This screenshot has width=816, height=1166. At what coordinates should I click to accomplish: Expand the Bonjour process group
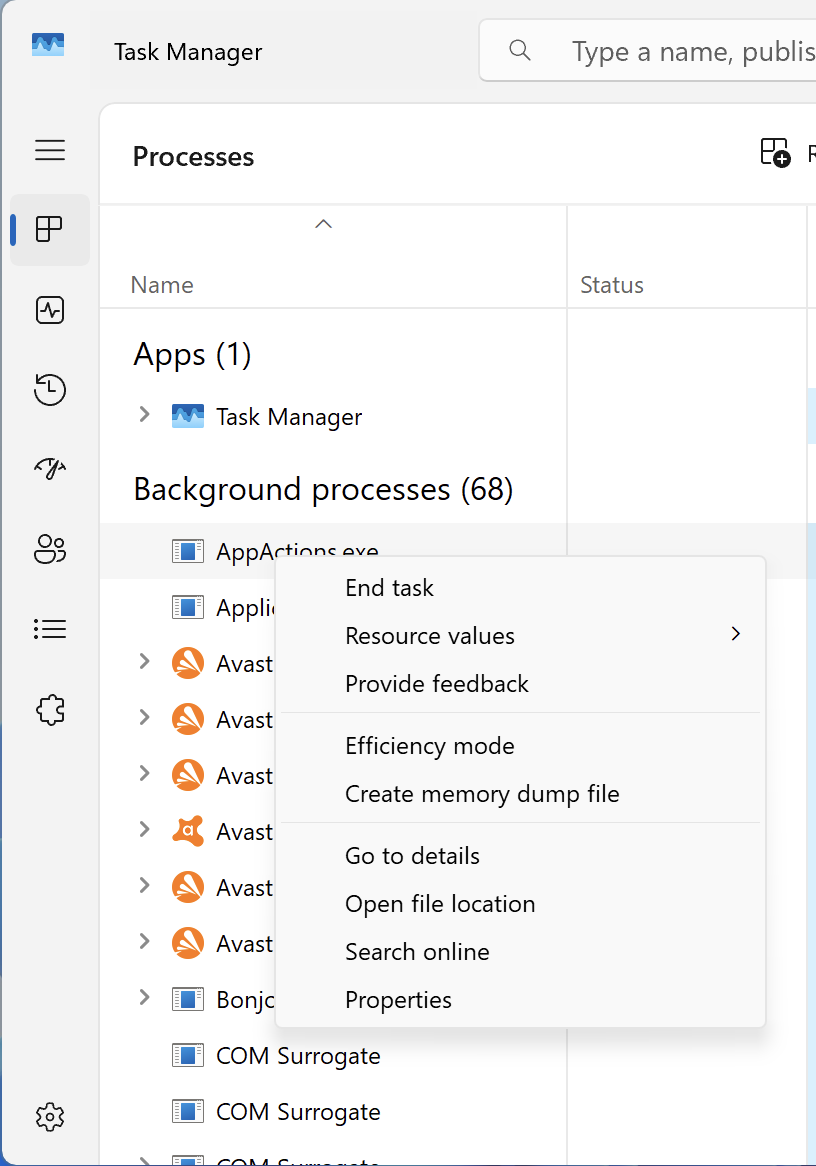[144, 997]
